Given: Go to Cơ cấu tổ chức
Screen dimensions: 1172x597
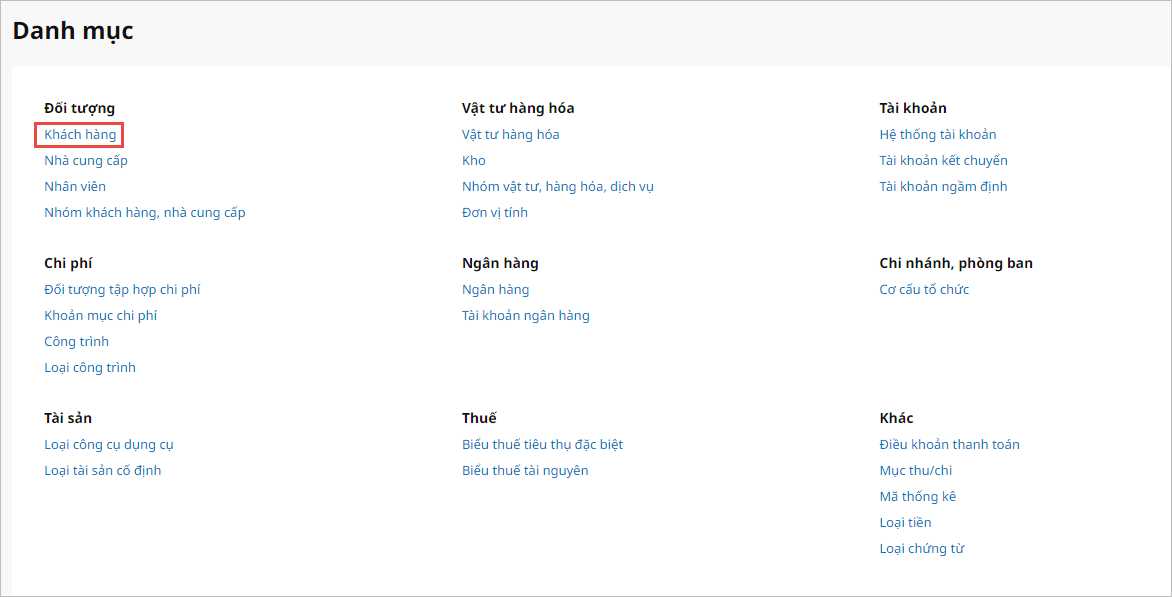Looking at the screenshot, I should tap(924, 289).
